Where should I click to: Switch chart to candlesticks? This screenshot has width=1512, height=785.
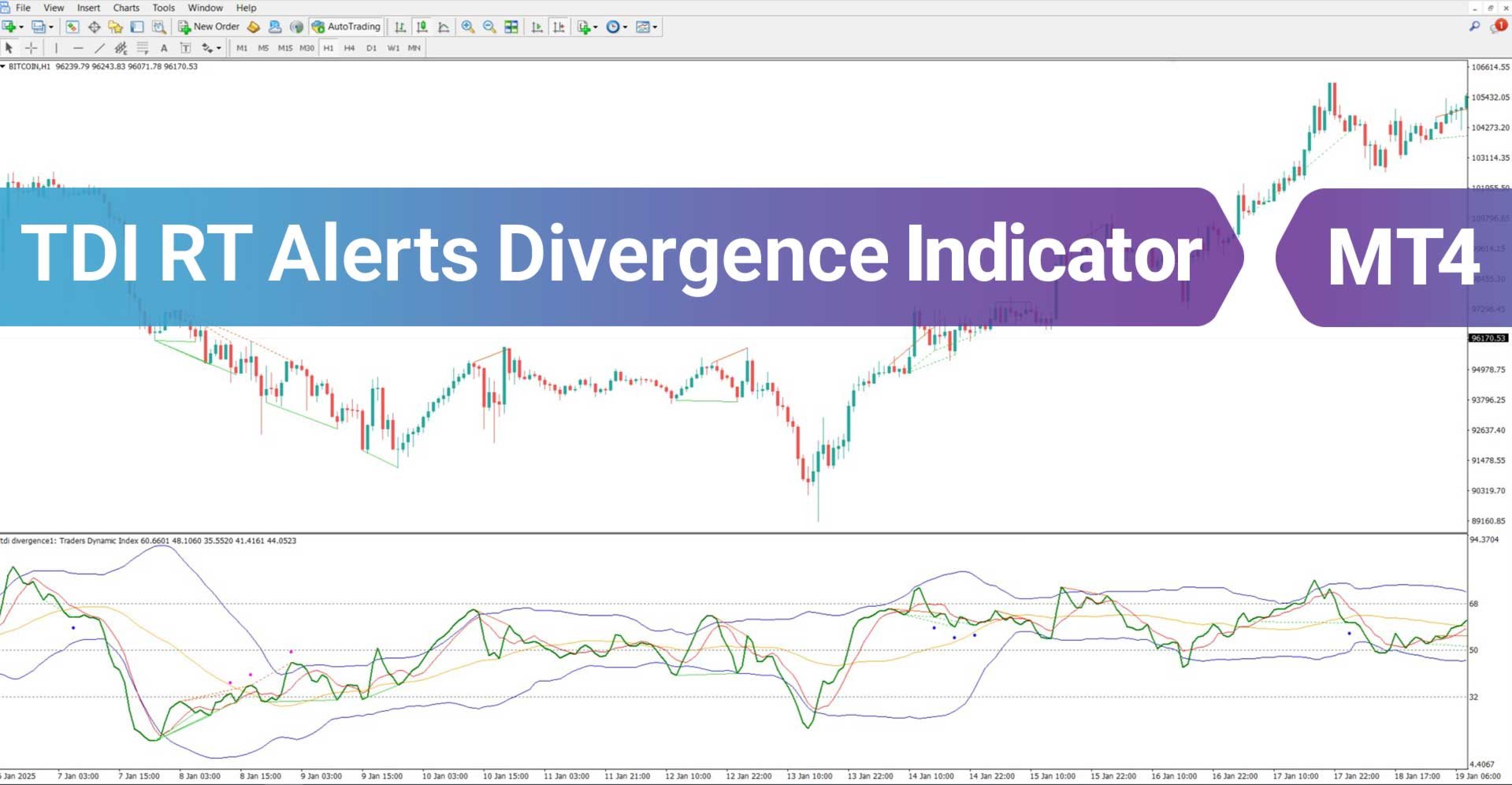coord(422,27)
